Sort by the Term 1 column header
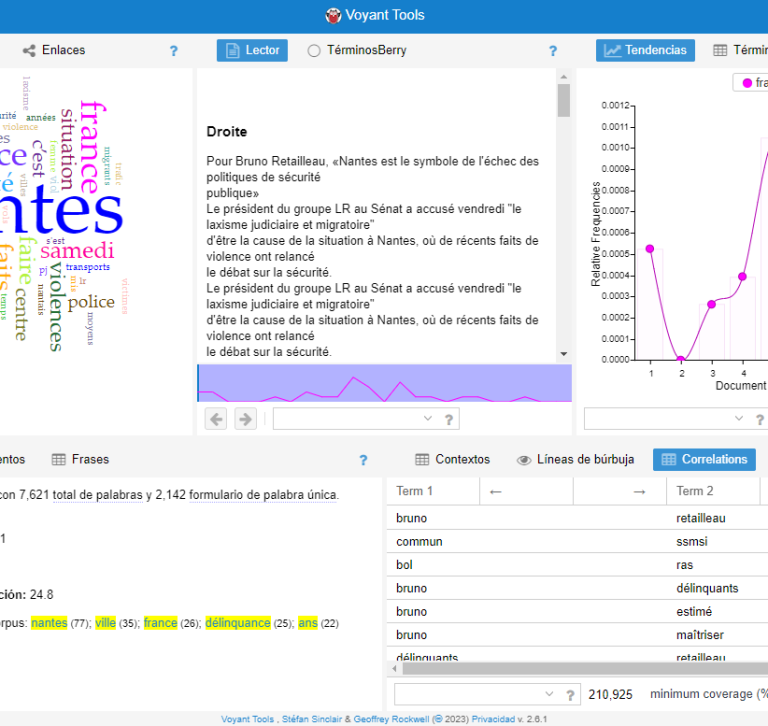 432,491
